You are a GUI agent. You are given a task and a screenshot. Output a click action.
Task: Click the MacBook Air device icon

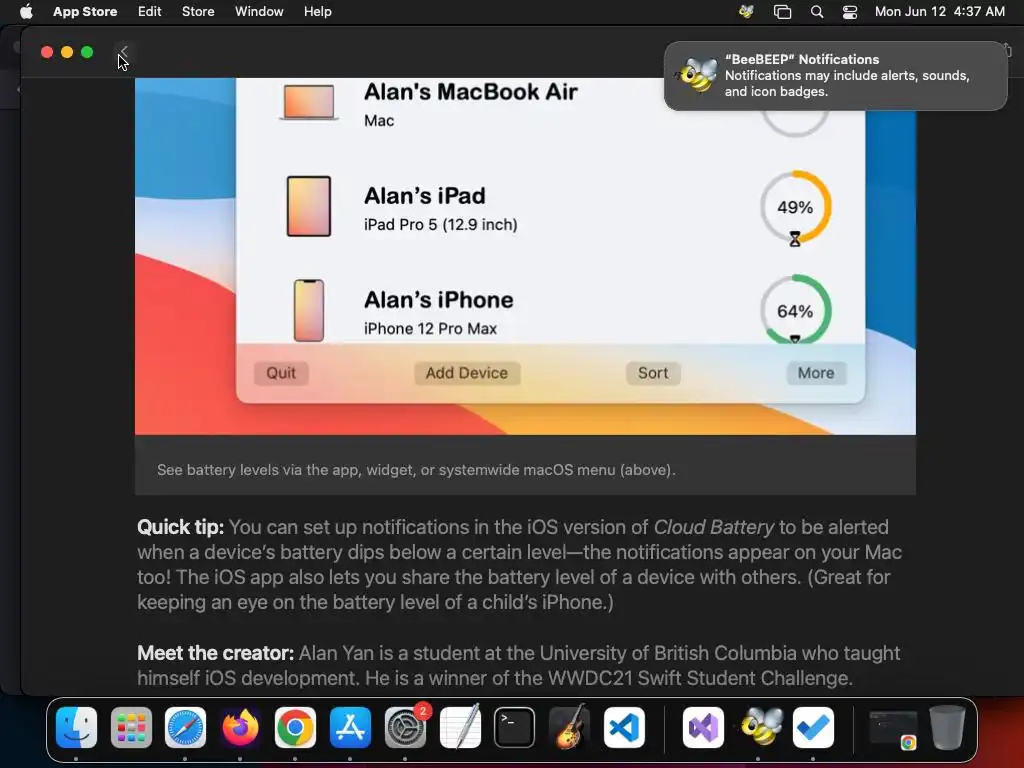point(309,103)
